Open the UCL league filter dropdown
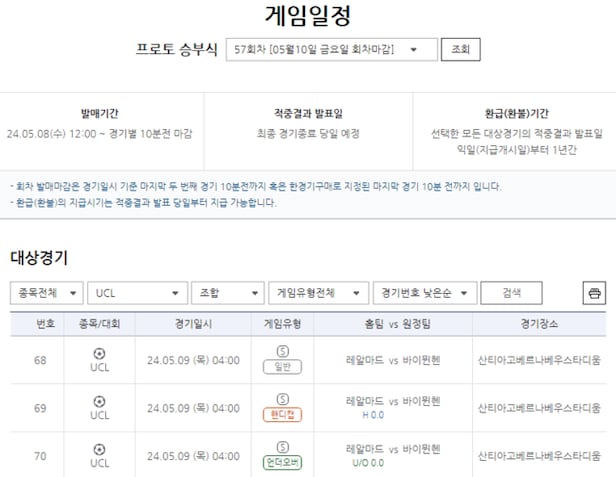 (x=138, y=293)
